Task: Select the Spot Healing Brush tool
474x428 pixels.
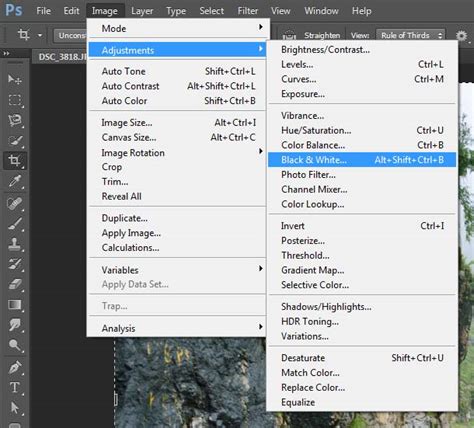Action: point(15,203)
